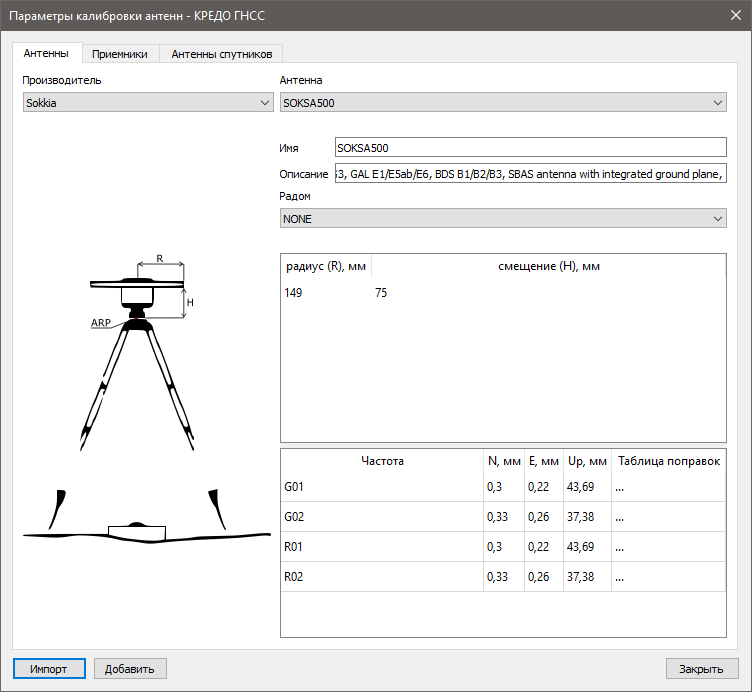Expand the Производитель dropdown showing Sokkia
Image resolution: width=752 pixels, height=692 pixels.
click(x=148, y=103)
